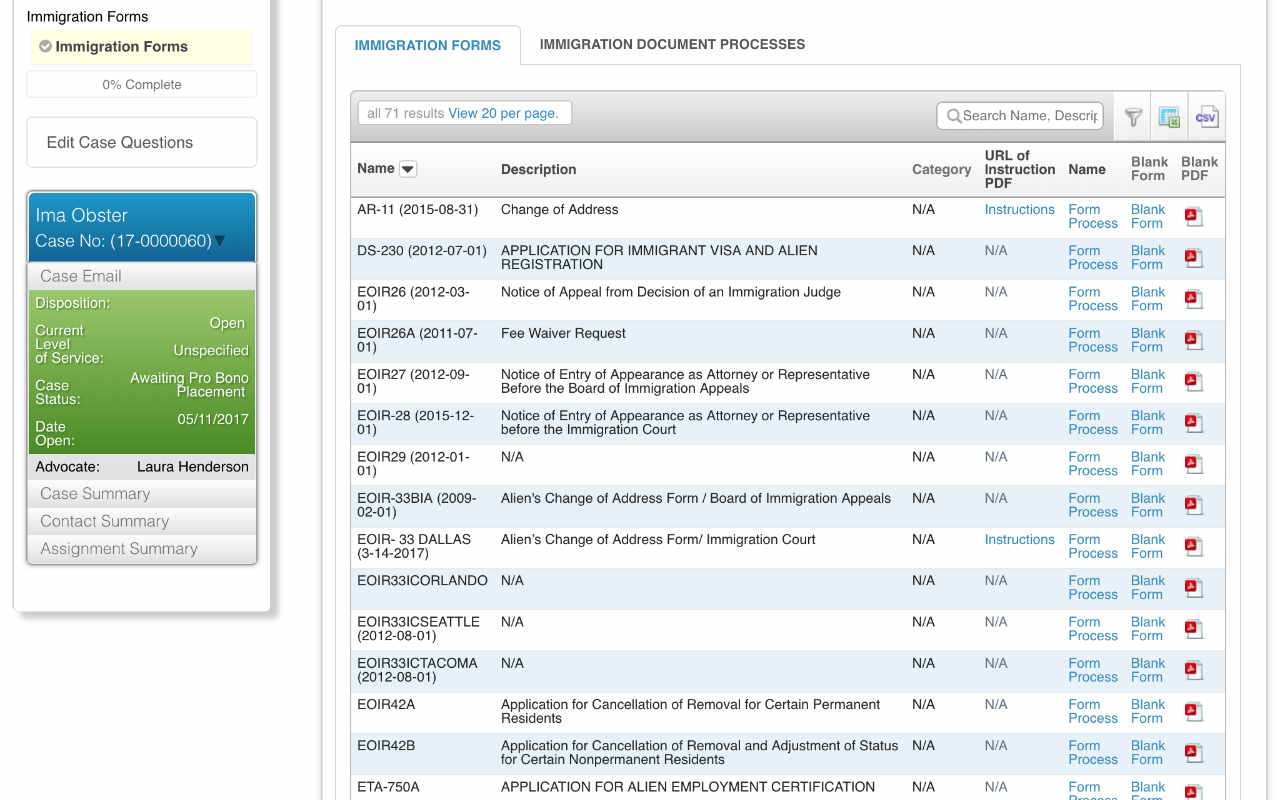Open the filter funnel icon above the table
Image resolution: width=1280 pixels, height=800 pixels.
(1132, 117)
